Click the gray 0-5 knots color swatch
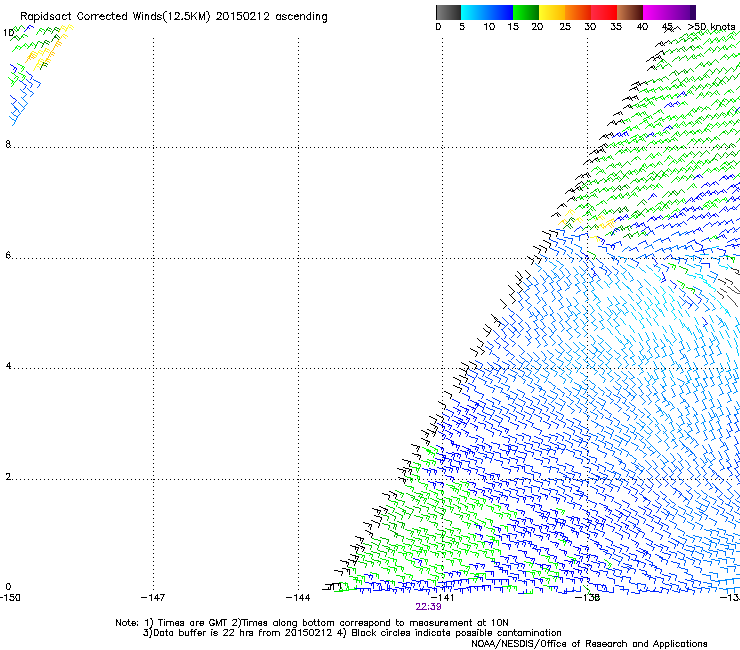Viewport: 740px width, 650px height. (448, 12)
